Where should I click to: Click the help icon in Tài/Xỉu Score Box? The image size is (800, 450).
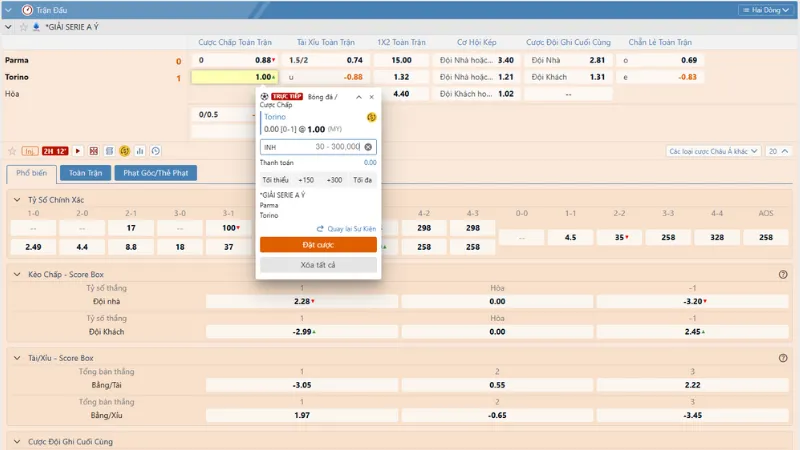(783, 357)
